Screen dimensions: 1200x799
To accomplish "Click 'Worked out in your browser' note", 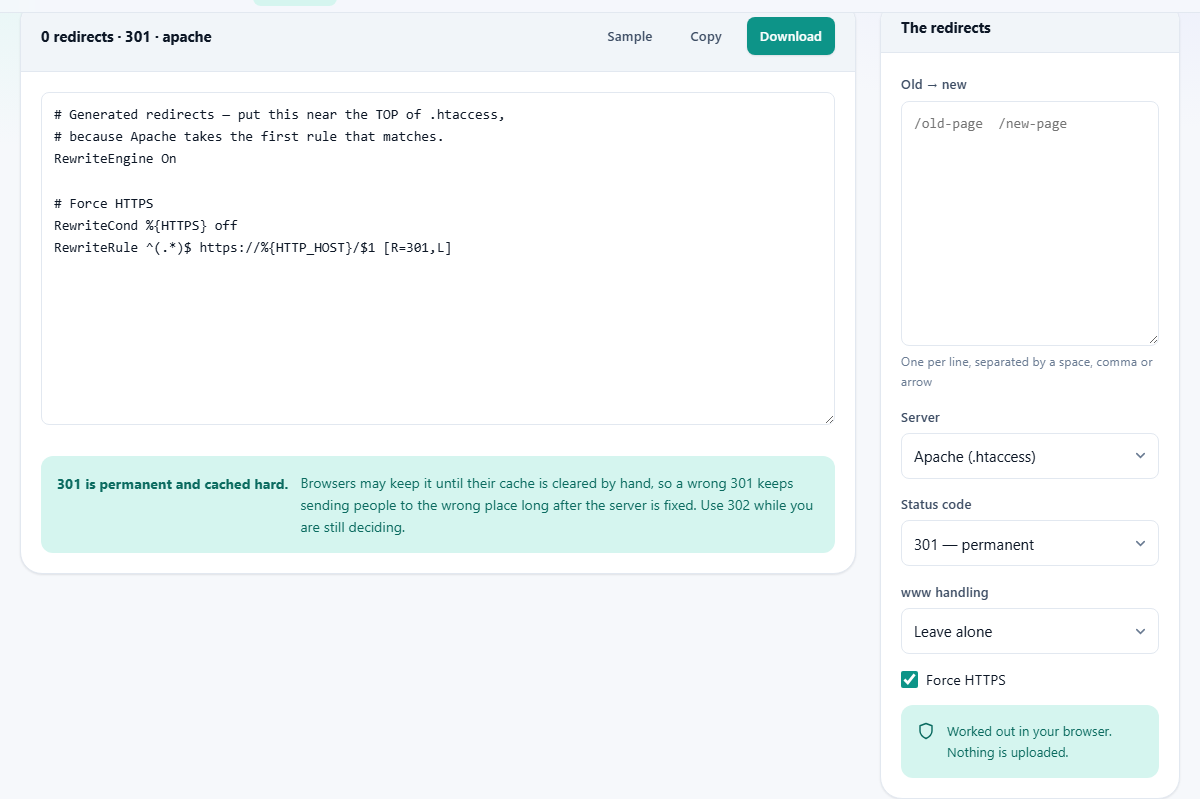I will tap(1029, 741).
